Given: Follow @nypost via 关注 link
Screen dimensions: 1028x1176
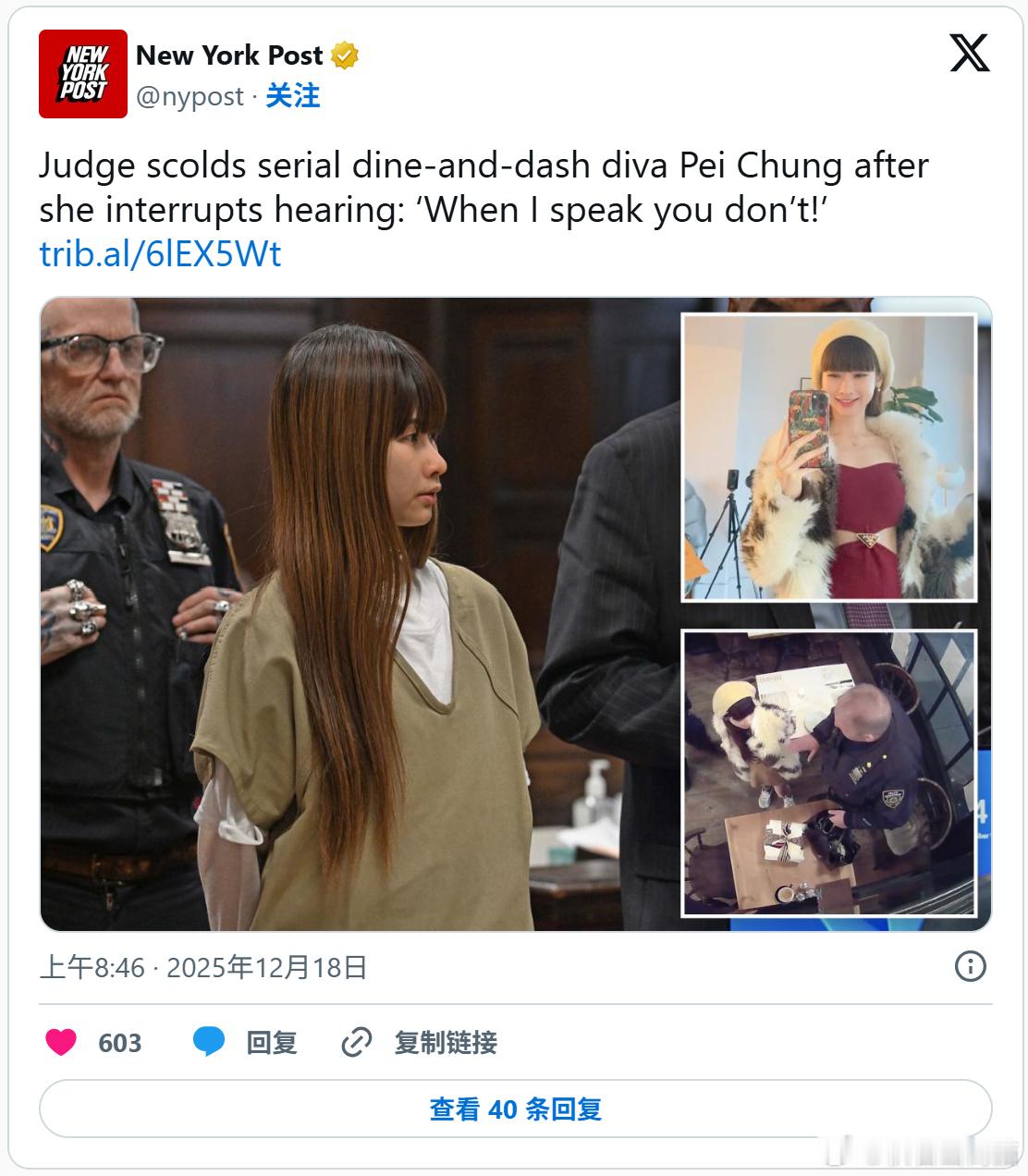Looking at the screenshot, I should click(x=293, y=96).
